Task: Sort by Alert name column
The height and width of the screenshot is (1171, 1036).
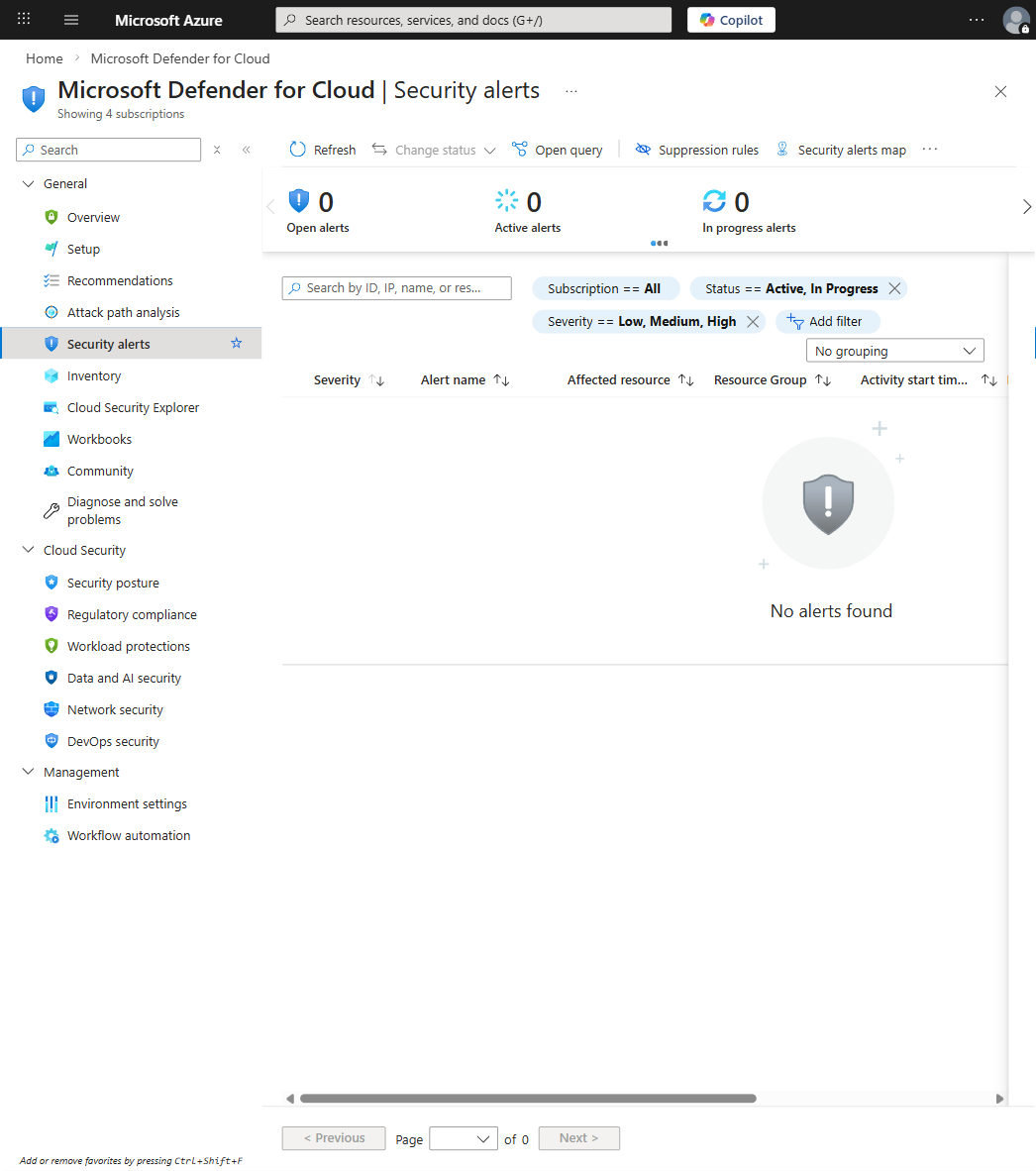Action: [x=465, y=380]
